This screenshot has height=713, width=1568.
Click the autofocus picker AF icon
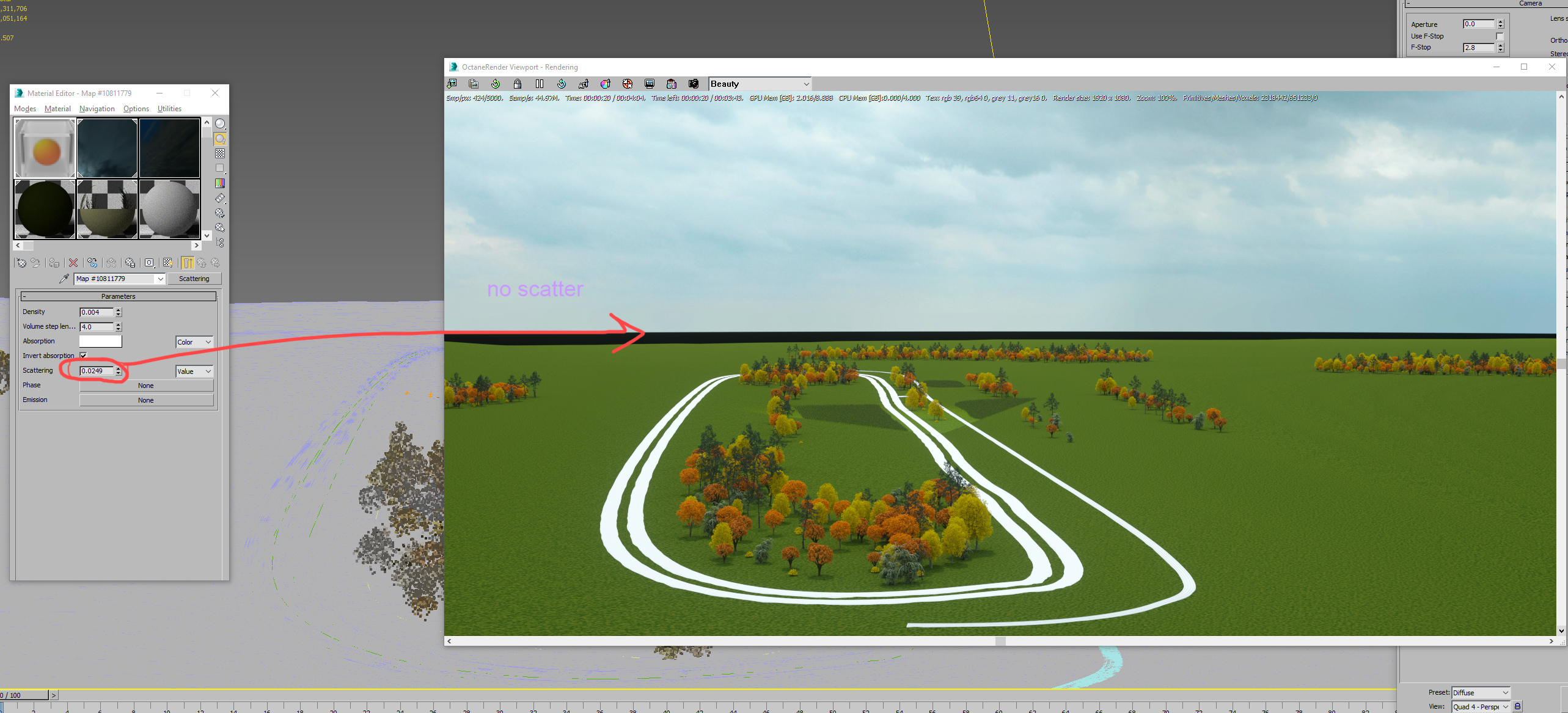pyautogui.click(x=584, y=84)
